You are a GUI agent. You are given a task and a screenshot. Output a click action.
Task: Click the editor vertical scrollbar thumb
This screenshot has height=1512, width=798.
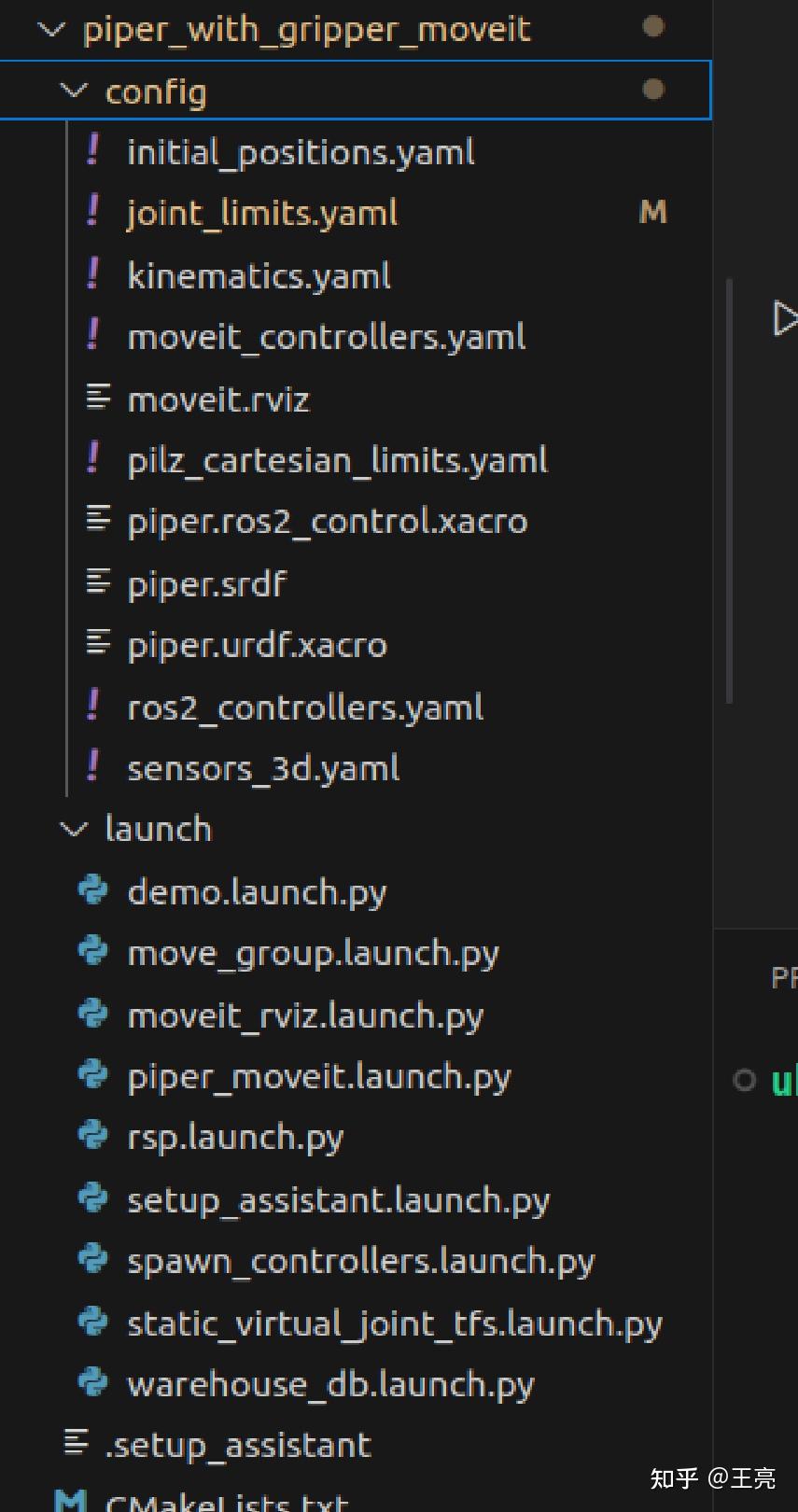click(729, 490)
